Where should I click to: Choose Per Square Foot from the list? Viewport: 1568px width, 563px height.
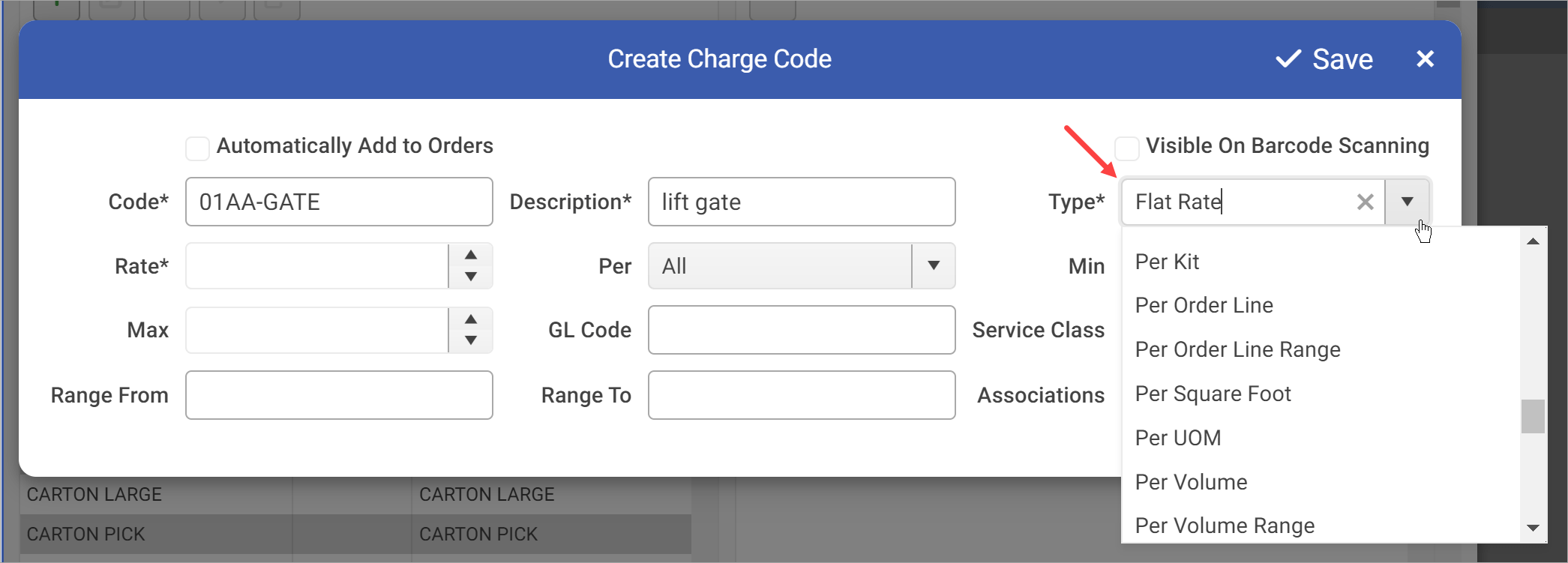point(1213,393)
